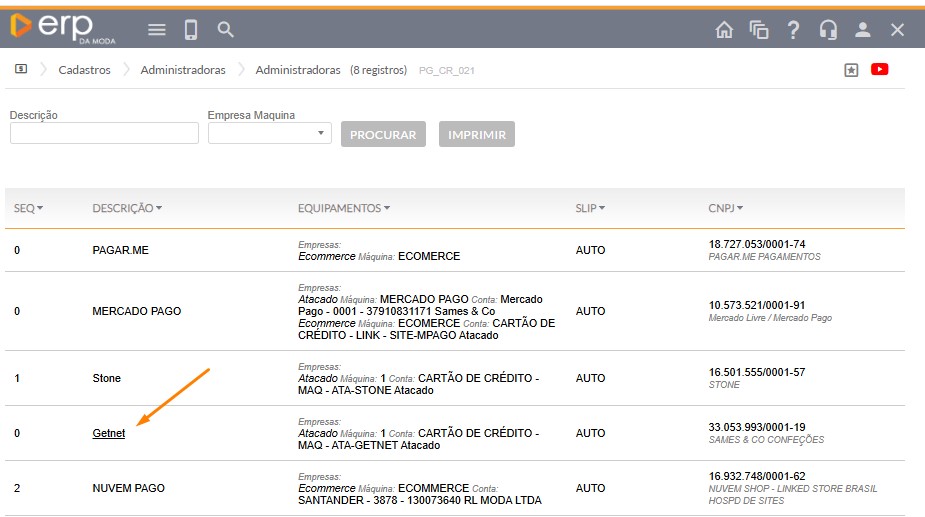
Task: Sort by the SEQ column header
Action: (28, 208)
